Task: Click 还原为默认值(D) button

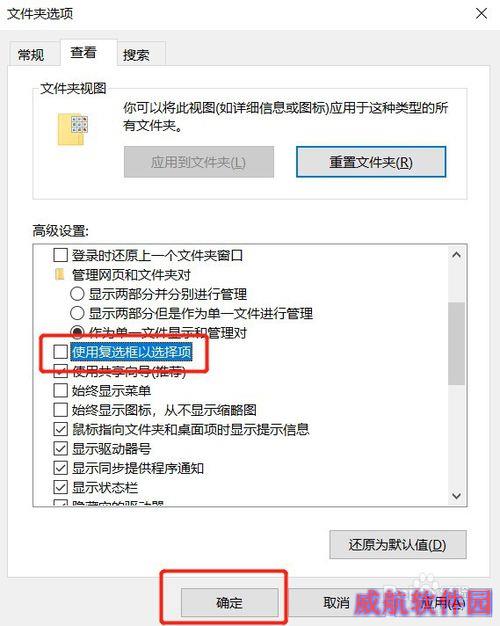Action: [397, 545]
